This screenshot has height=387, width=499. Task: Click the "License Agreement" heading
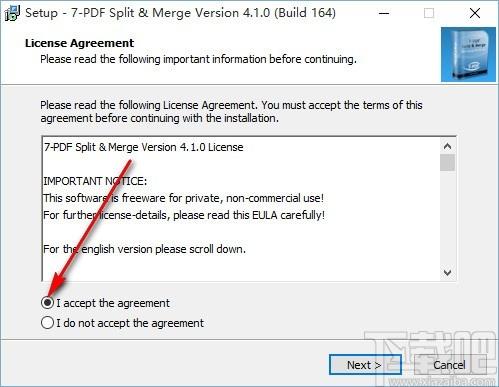(79, 43)
